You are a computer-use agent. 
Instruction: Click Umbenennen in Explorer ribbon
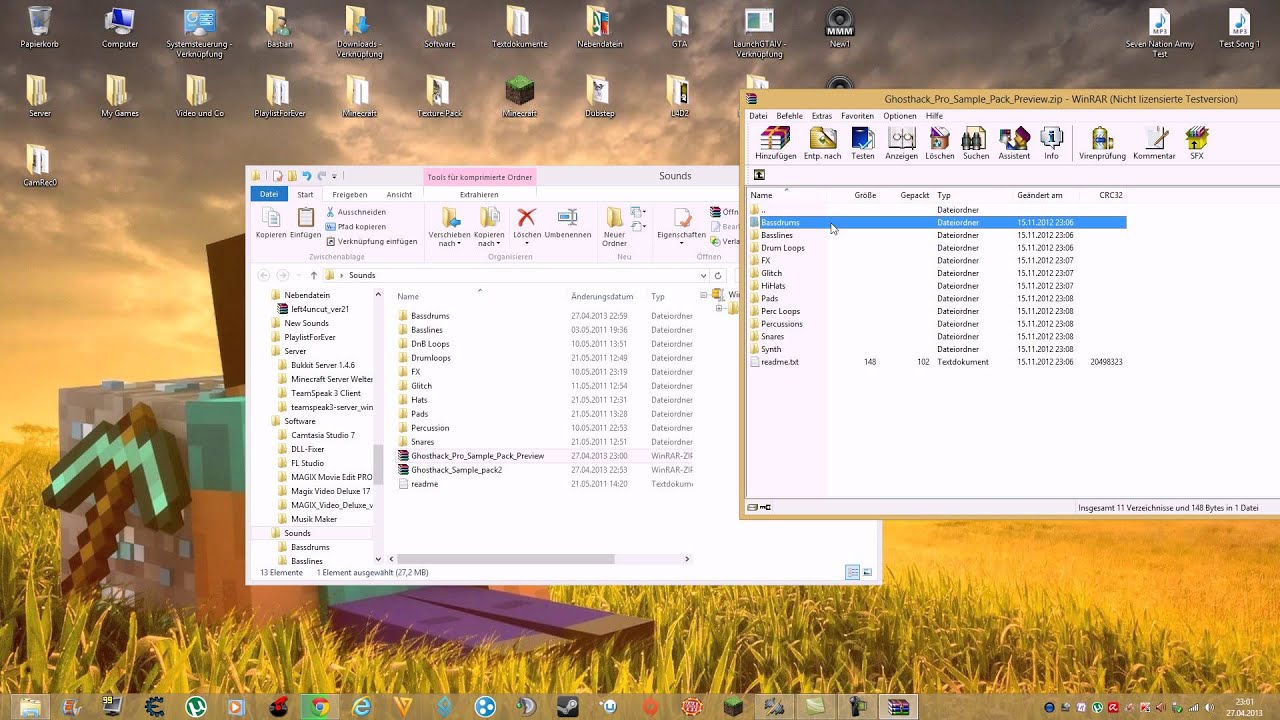click(567, 224)
